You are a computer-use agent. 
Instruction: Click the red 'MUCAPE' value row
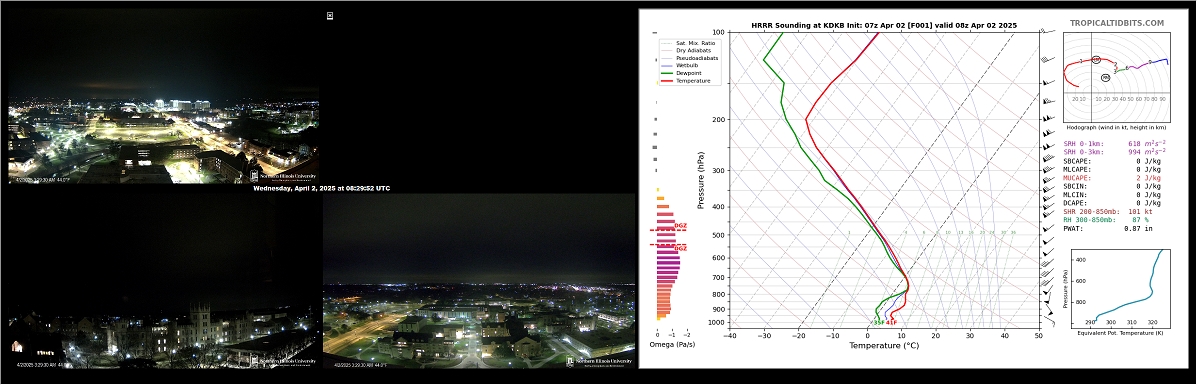click(1112, 178)
